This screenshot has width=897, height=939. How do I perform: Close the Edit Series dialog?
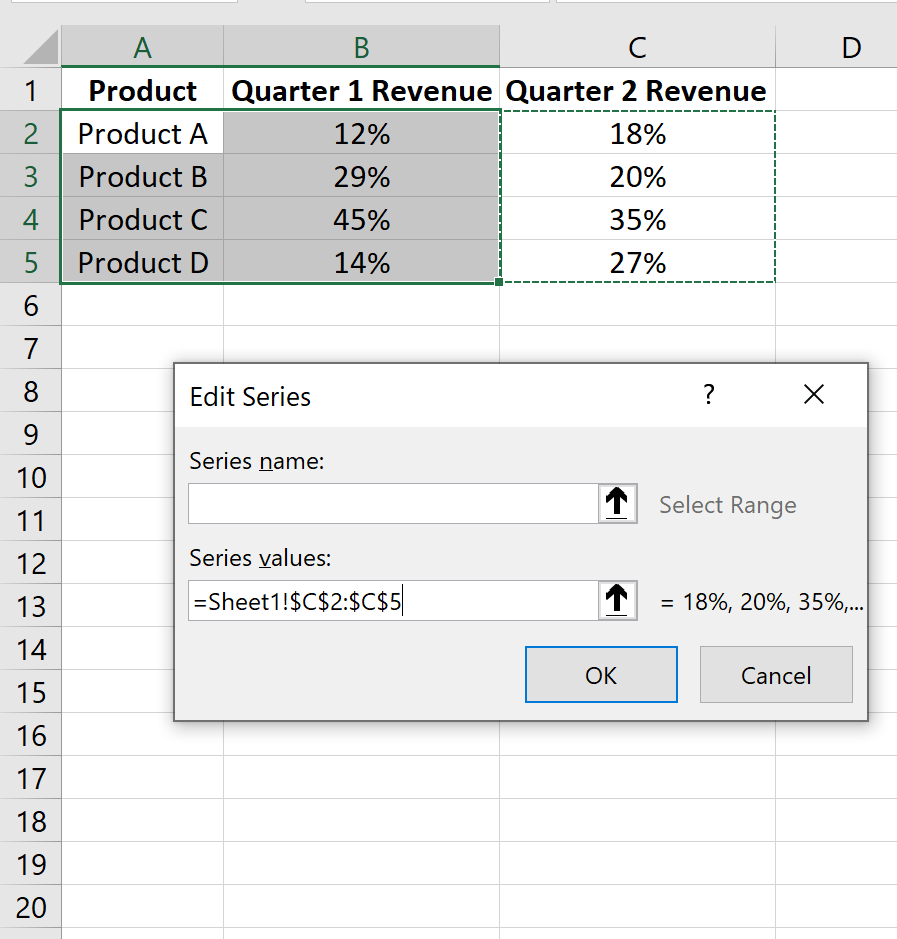coord(814,395)
